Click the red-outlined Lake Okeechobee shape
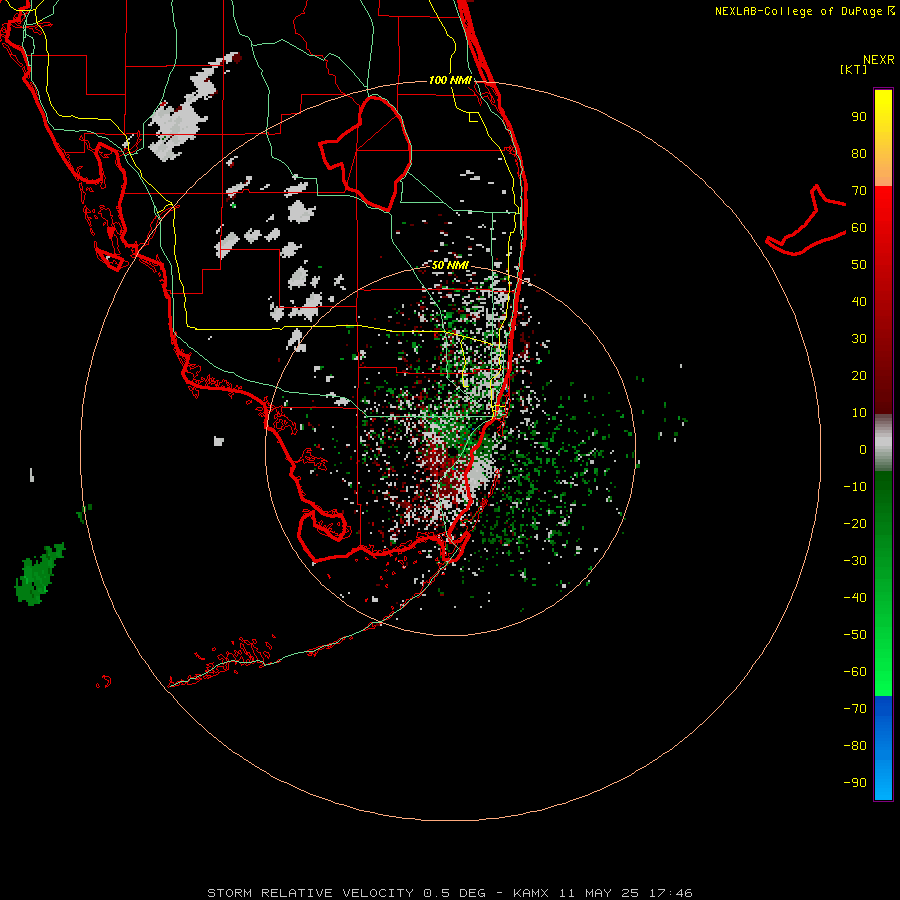Screen dimensions: 900x900 click(366, 152)
